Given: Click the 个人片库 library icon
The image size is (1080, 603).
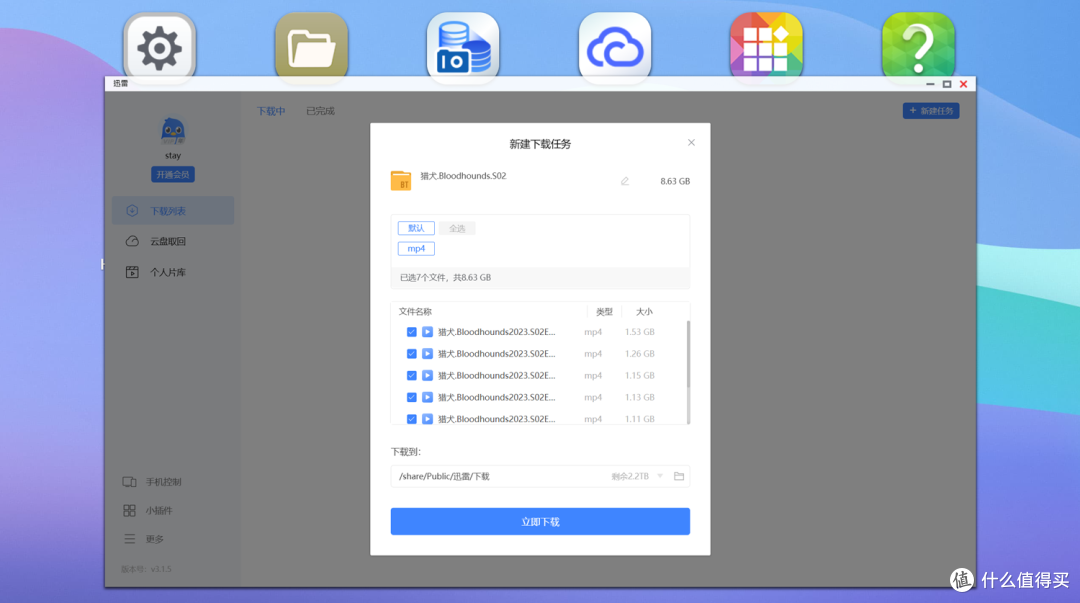Looking at the screenshot, I should [132, 272].
